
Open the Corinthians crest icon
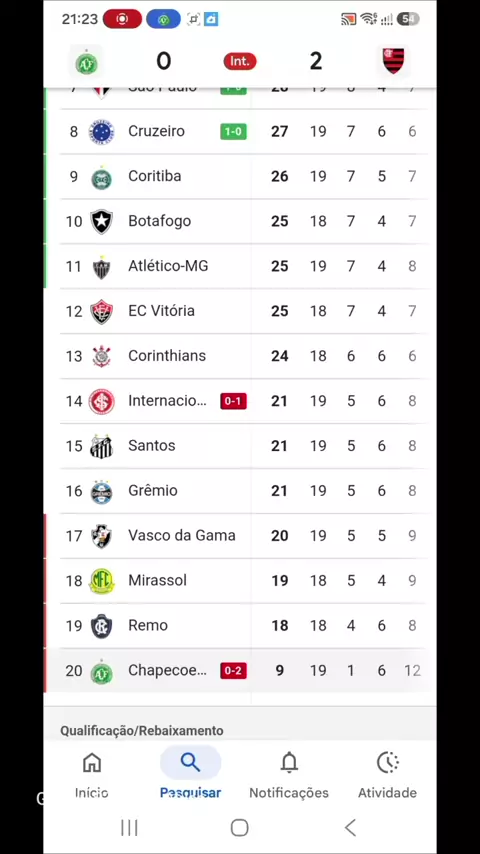click(x=101, y=356)
